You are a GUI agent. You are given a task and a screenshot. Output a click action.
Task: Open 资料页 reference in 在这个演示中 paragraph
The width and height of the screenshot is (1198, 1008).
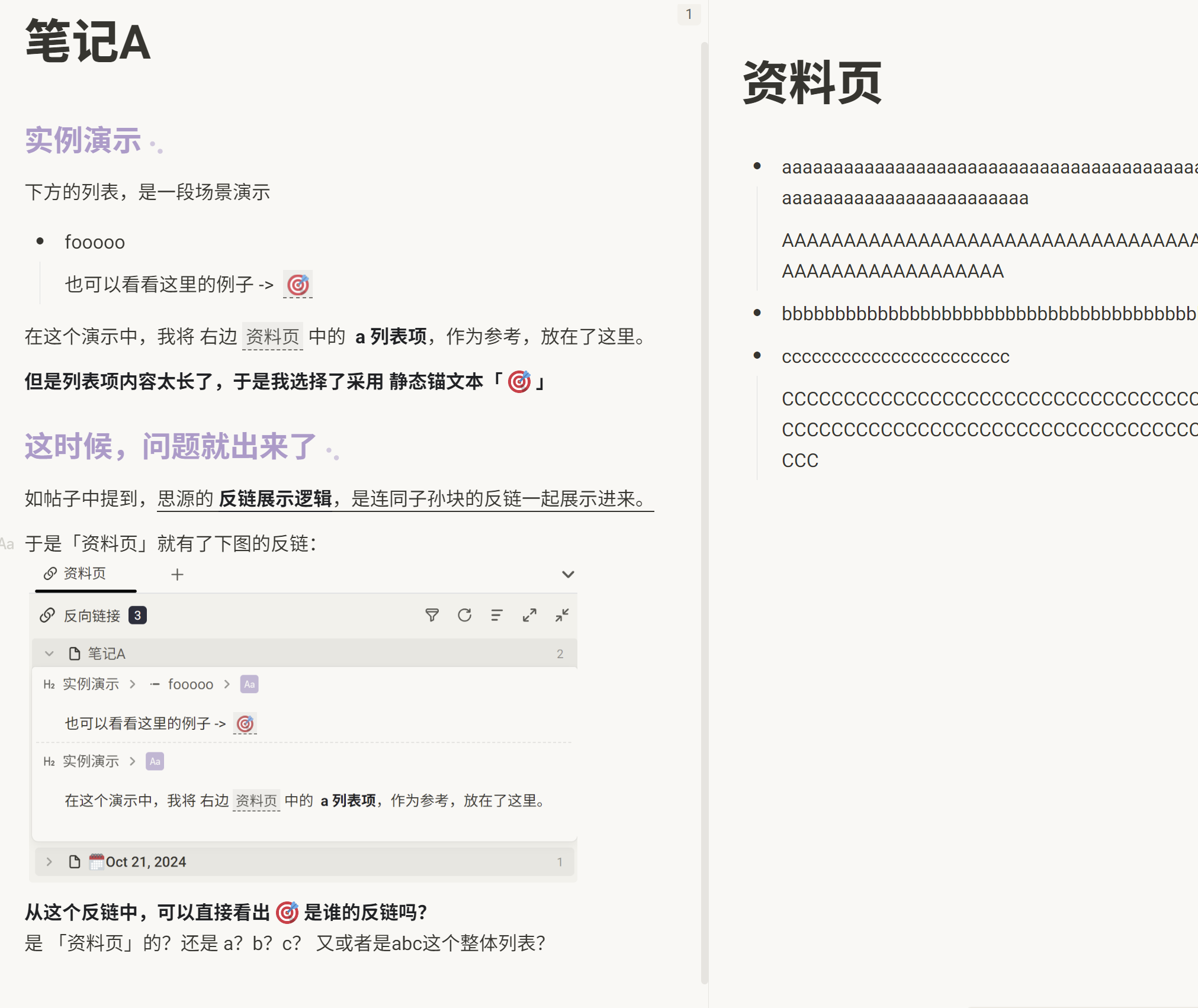click(272, 336)
